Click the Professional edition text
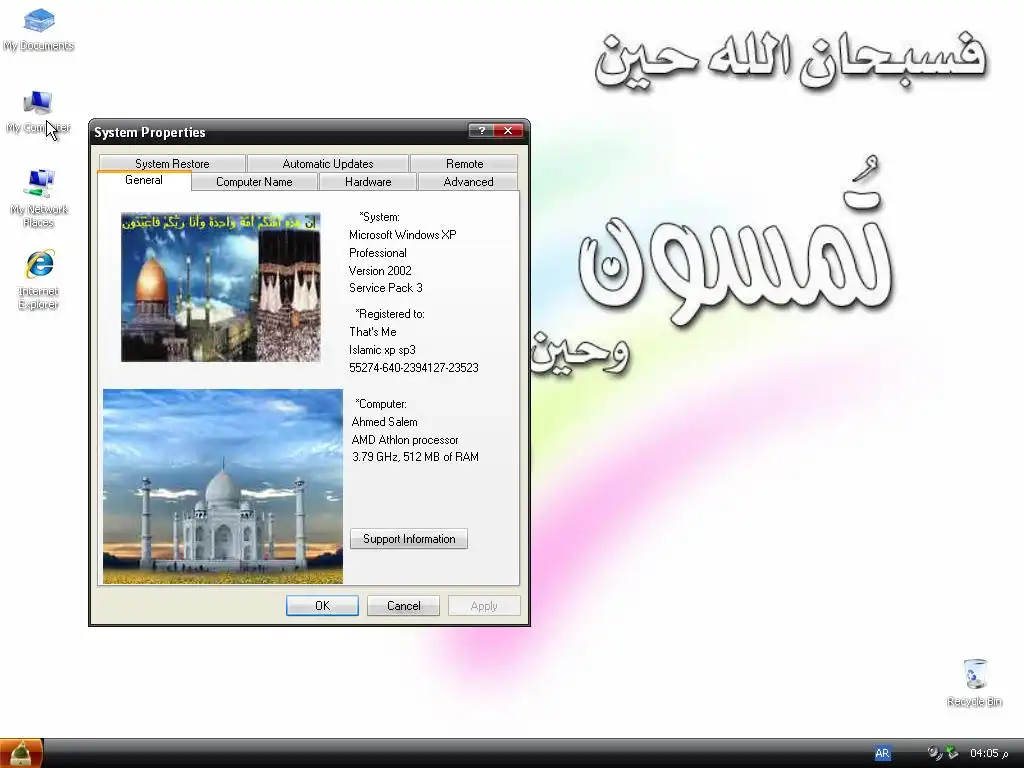 tap(377, 253)
